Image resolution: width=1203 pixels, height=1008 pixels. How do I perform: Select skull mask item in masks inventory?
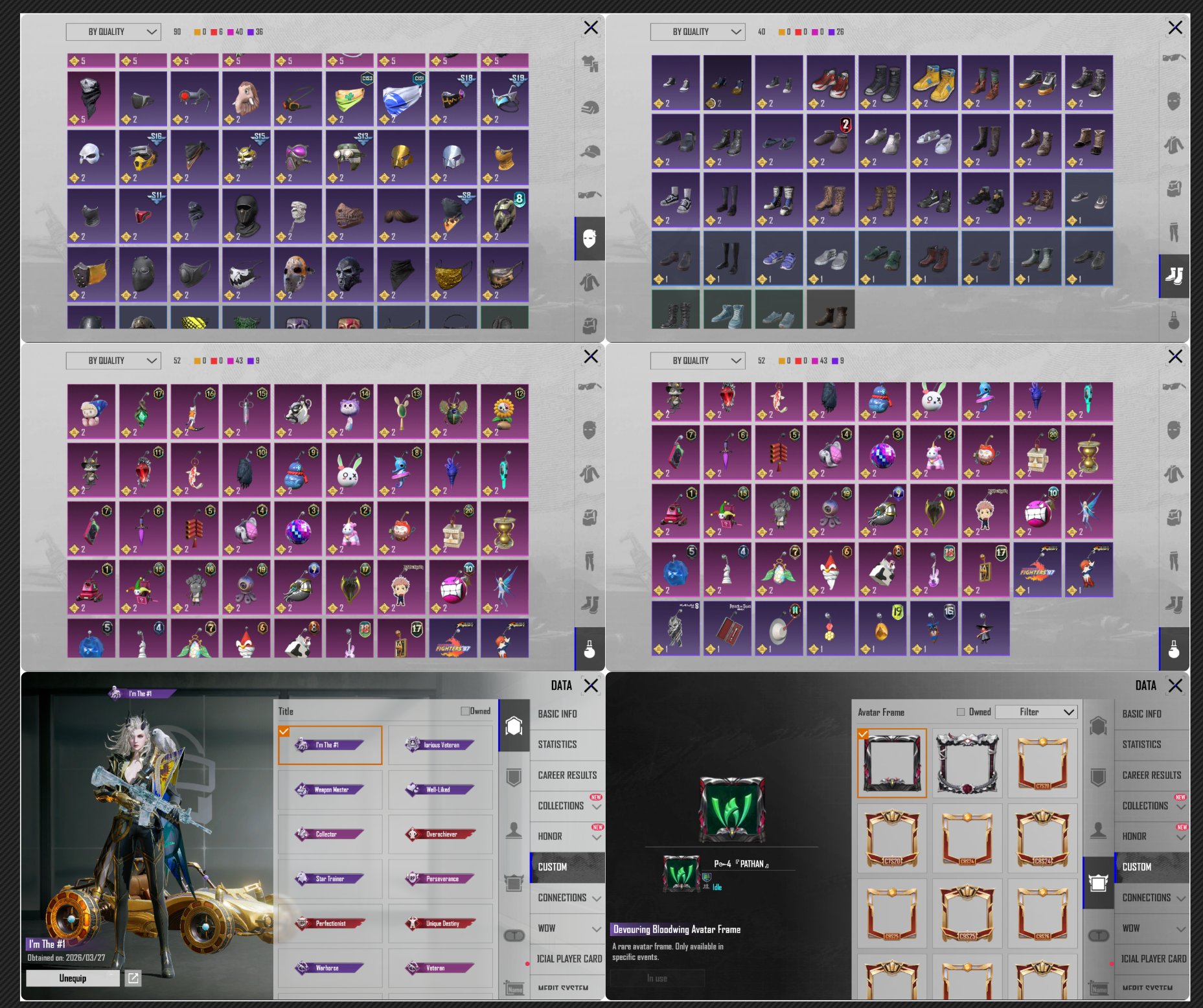pyautogui.click(x=350, y=274)
